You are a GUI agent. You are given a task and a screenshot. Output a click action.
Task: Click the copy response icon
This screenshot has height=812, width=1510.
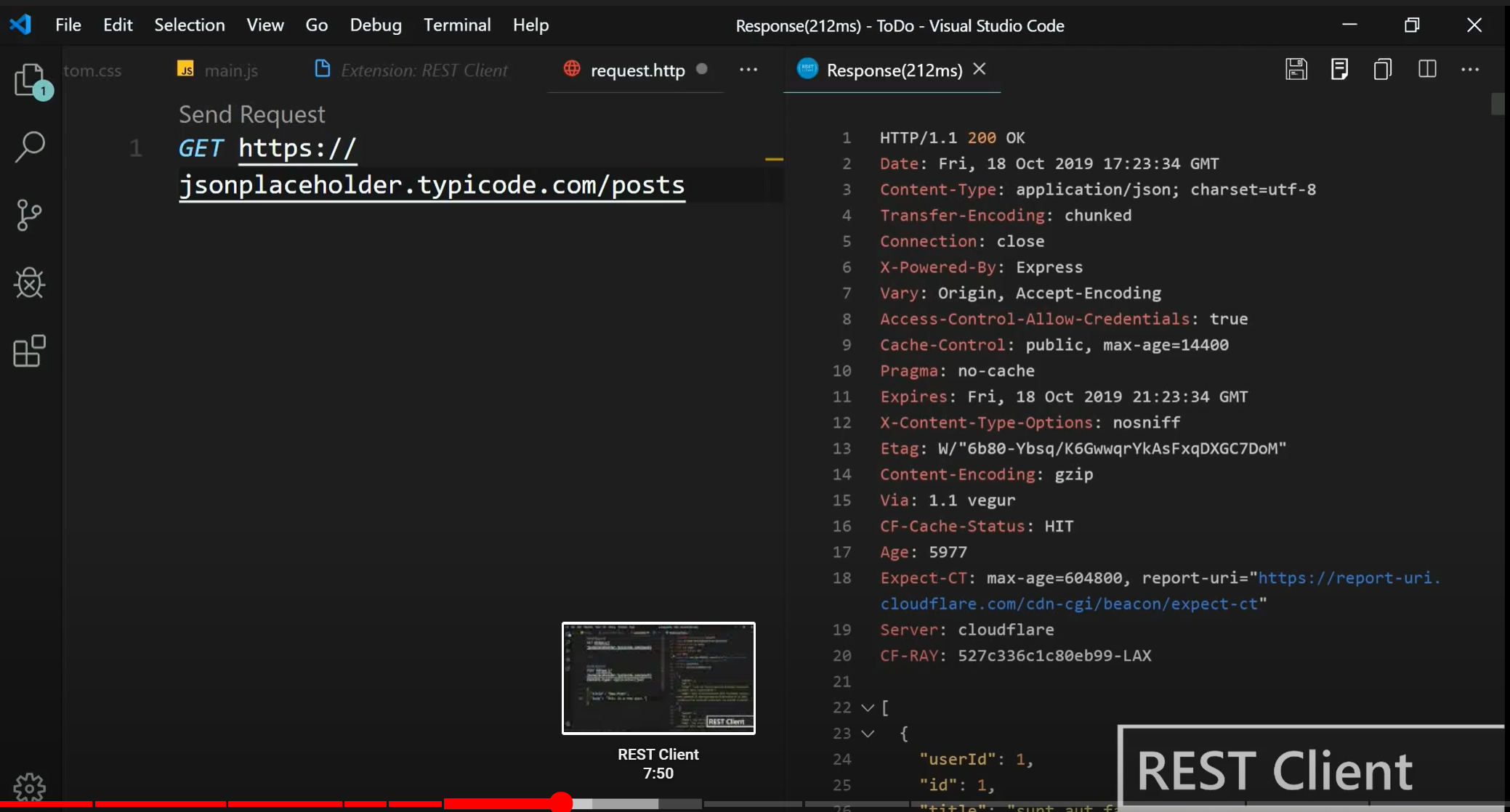tap(1383, 70)
